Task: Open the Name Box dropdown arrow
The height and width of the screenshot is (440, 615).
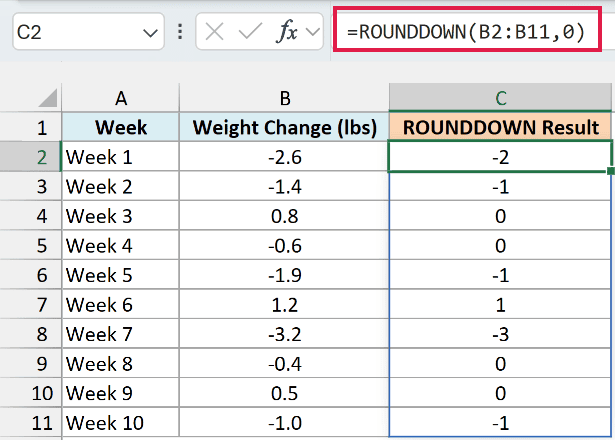Action: click(x=150, y=33)
